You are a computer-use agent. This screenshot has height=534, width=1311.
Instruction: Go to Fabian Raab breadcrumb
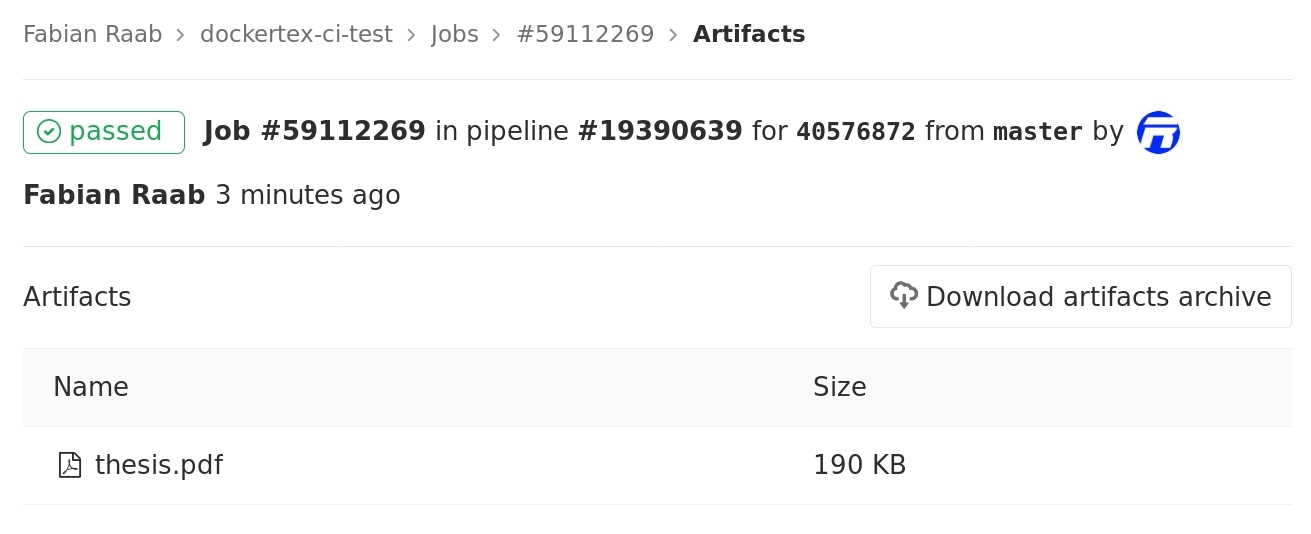(x=92, y=34)
